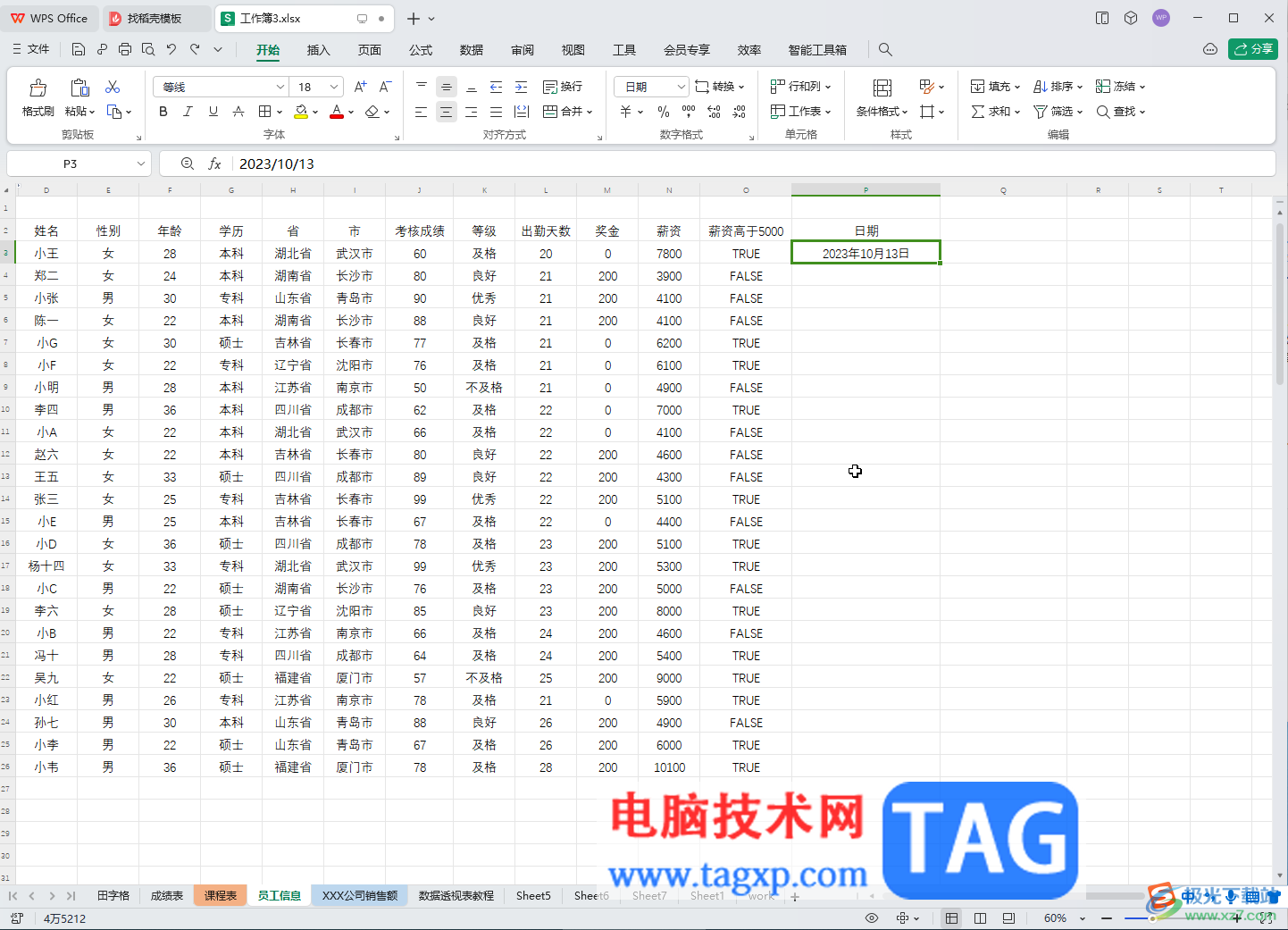1288x930 pixels.
Task: Click the decrease indent icon
Action: point(497,87)
